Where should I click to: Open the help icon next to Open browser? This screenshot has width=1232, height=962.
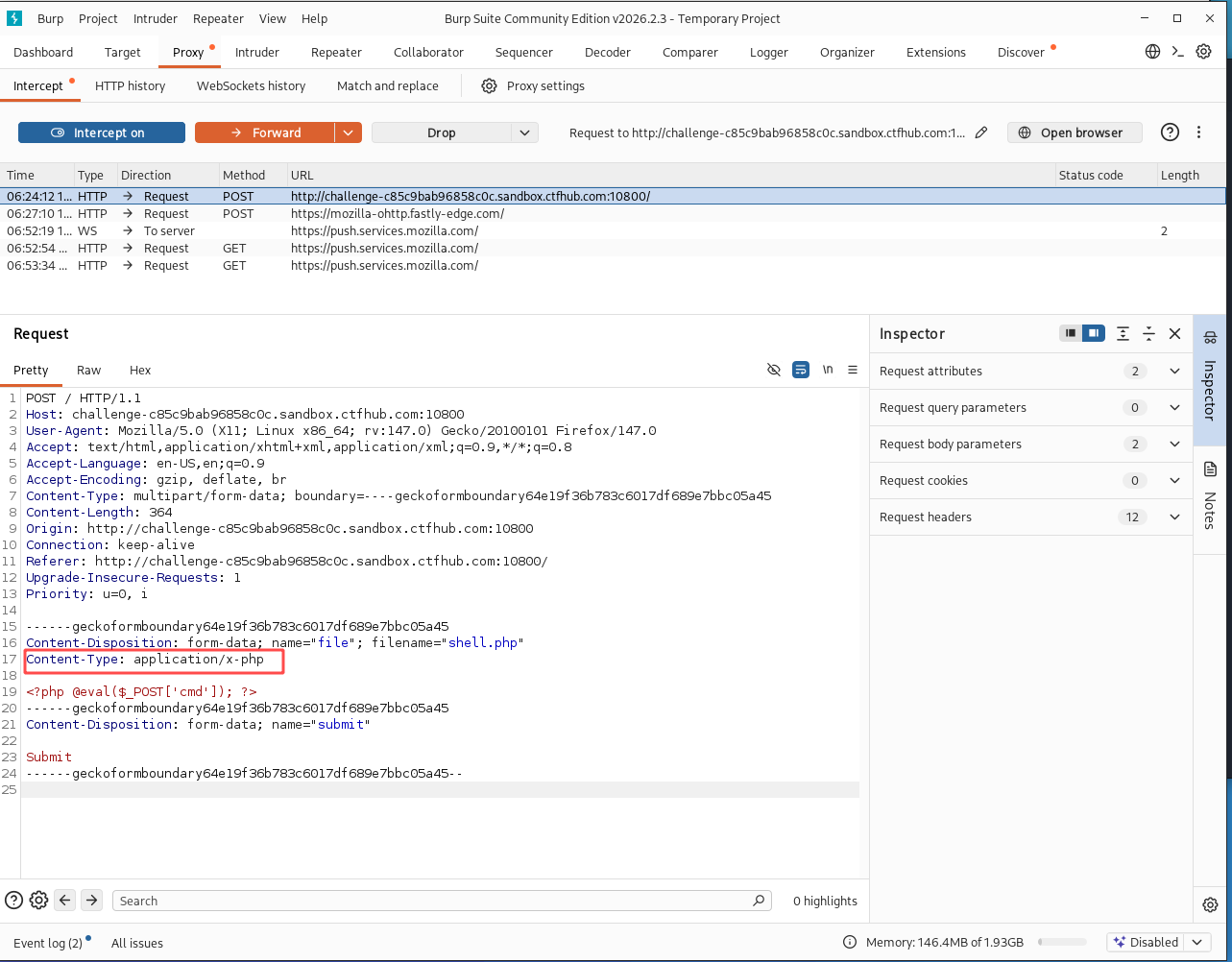[1170, 132]
